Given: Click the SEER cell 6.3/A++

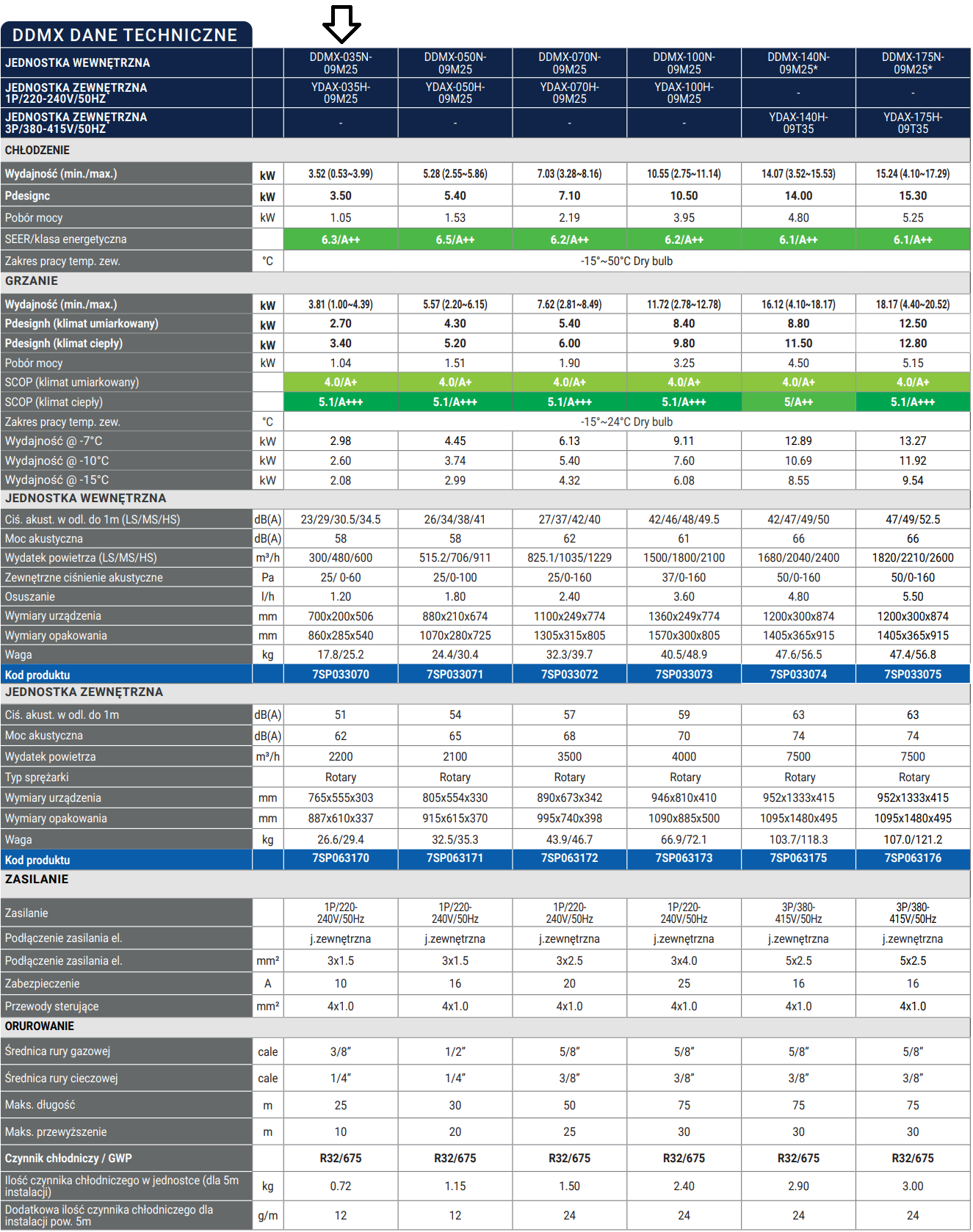Looking at the screenshot, I should point(341,240).
